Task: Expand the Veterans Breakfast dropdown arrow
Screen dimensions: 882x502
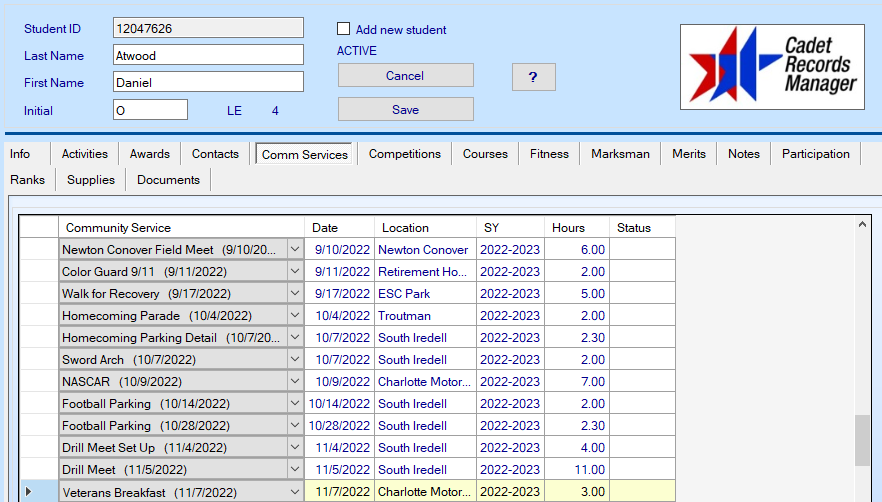Action: pos(294,492)
